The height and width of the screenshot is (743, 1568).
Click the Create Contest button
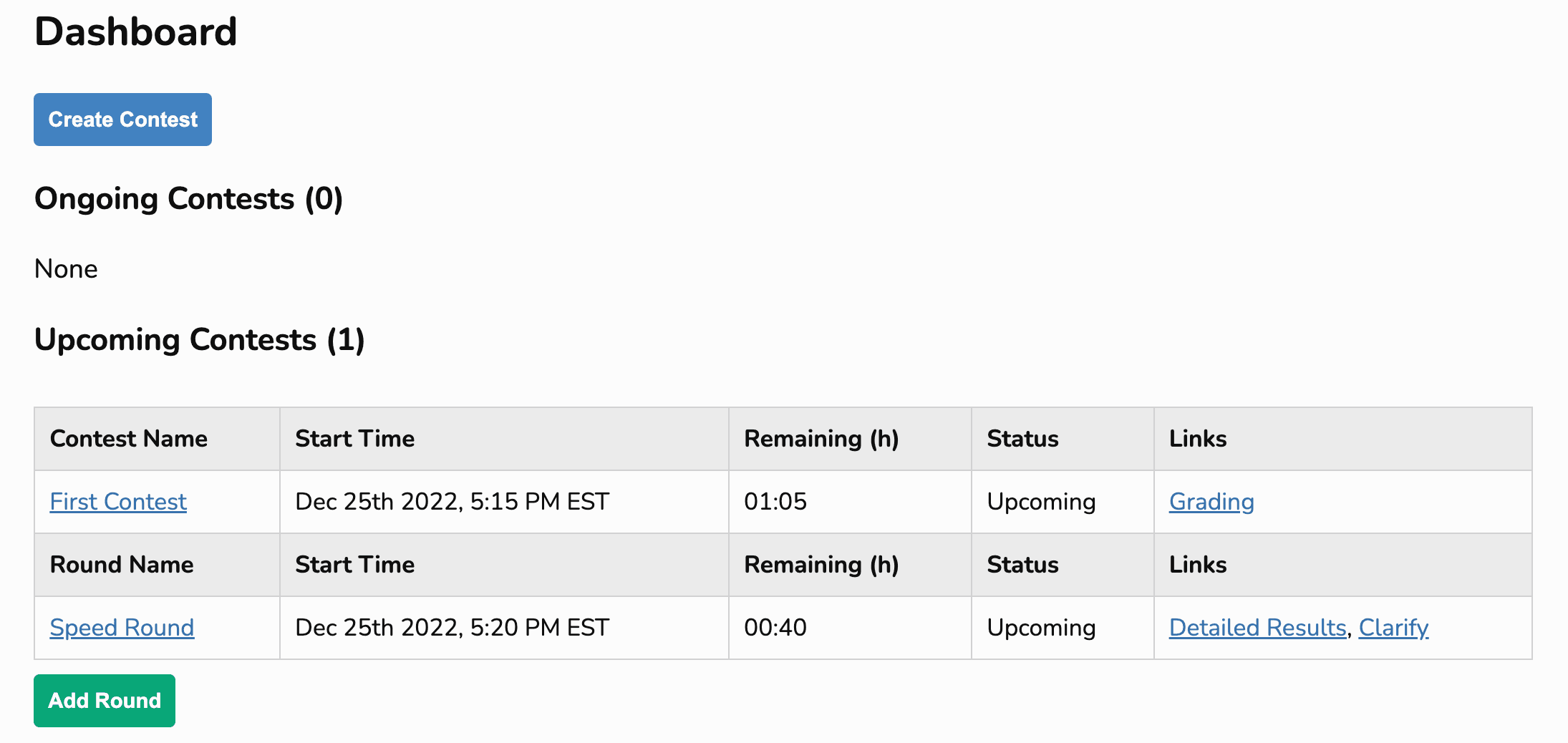(122, 120)
